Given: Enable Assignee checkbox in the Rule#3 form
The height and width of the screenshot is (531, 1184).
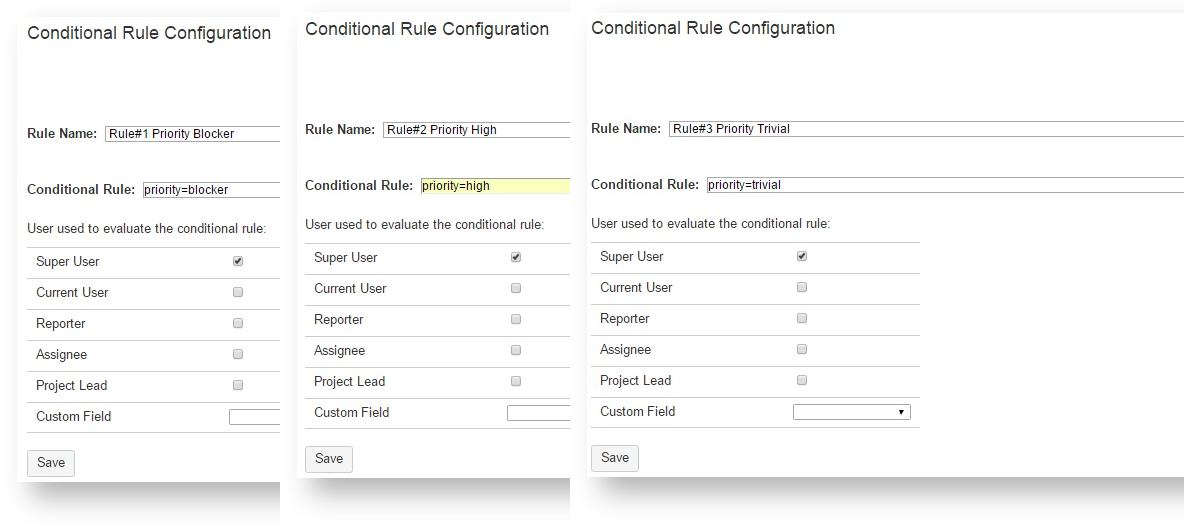Looking at the screenshot, I should pos(802,349).
